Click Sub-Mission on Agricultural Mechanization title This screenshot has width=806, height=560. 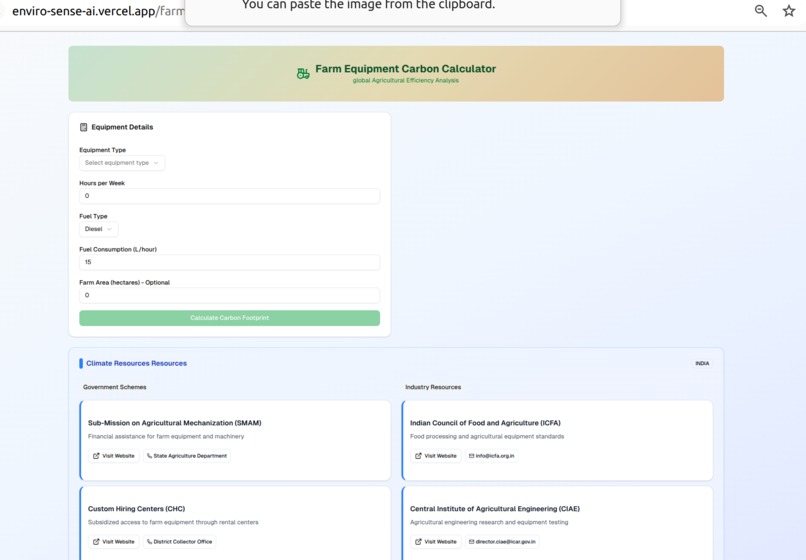pos(175,423)
